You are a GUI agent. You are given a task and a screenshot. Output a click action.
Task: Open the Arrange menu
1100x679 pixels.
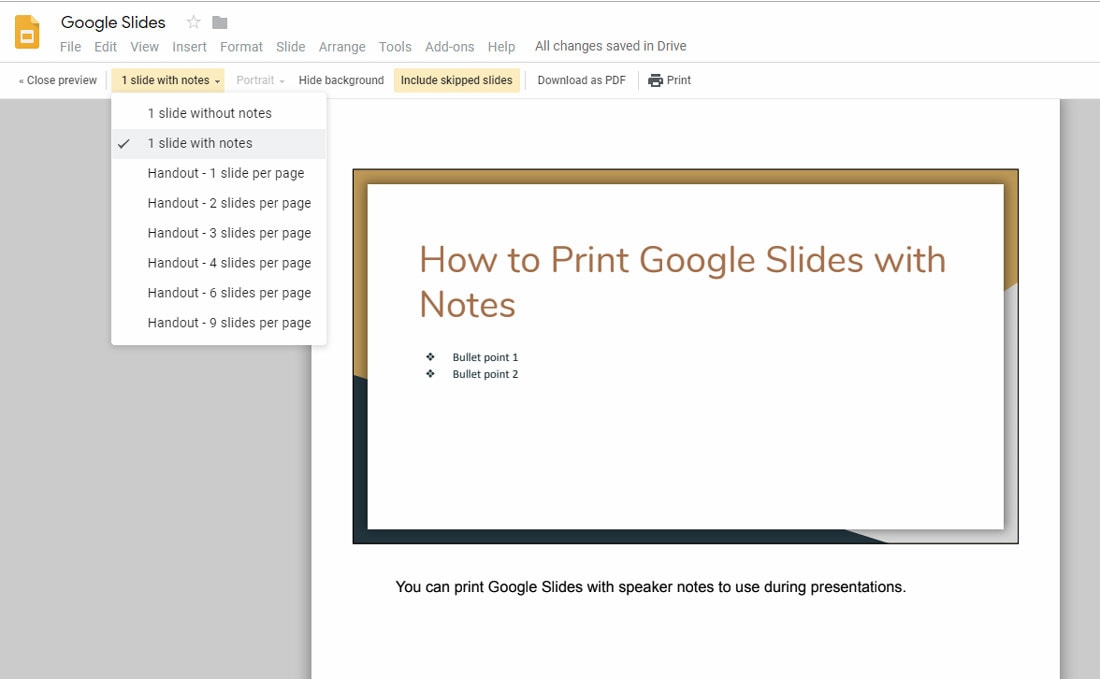tap(342, 47)
